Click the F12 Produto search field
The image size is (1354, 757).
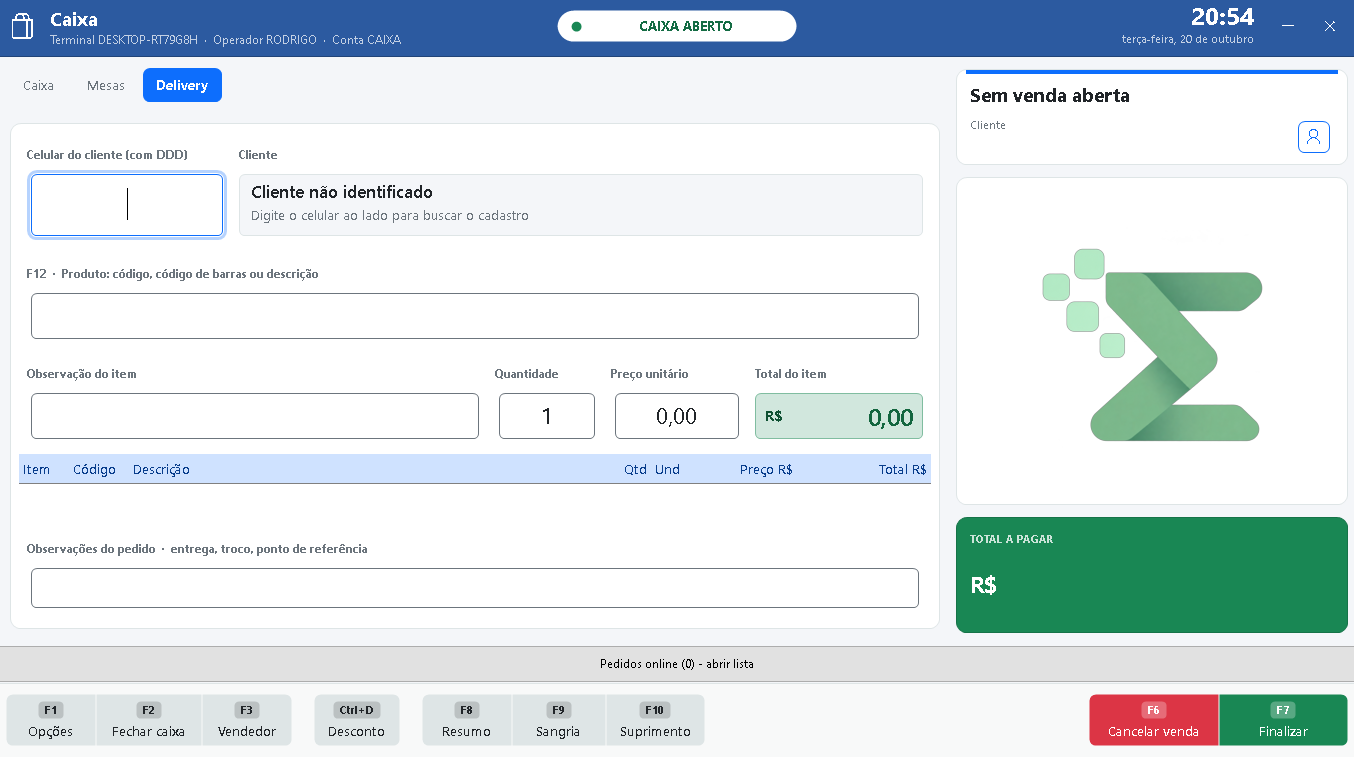point(475,316)
